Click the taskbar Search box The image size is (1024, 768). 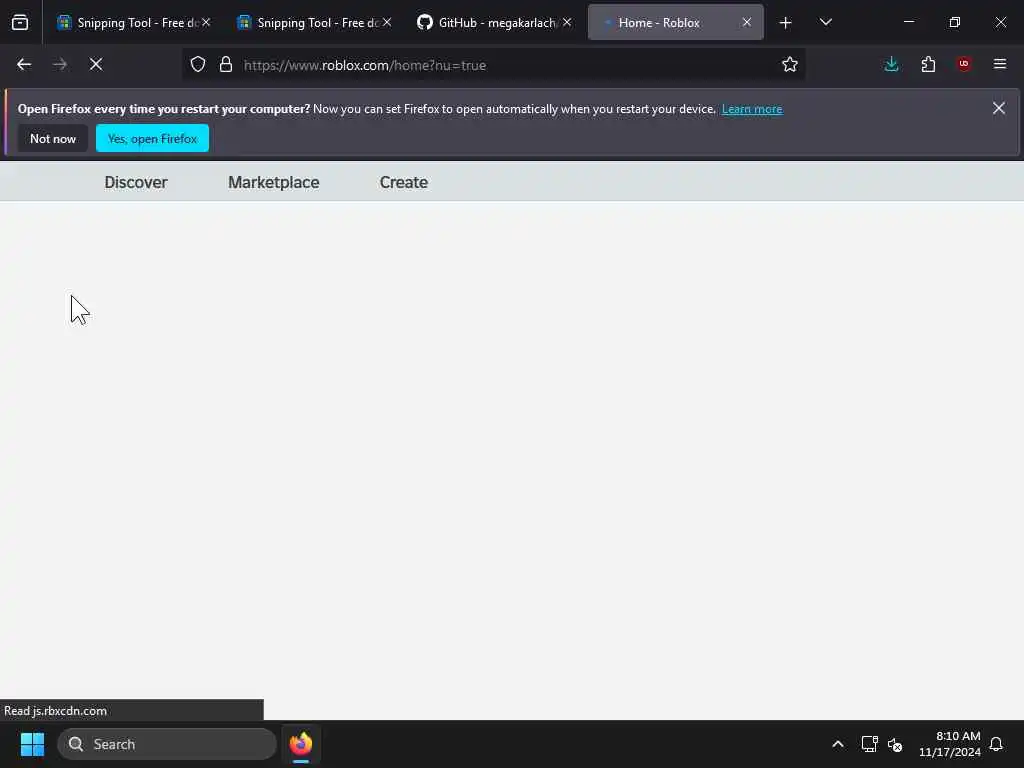167,744
